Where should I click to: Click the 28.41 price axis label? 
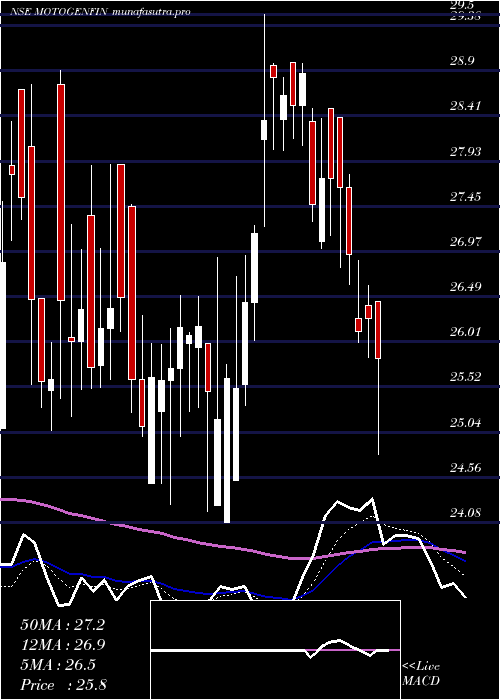465,106
